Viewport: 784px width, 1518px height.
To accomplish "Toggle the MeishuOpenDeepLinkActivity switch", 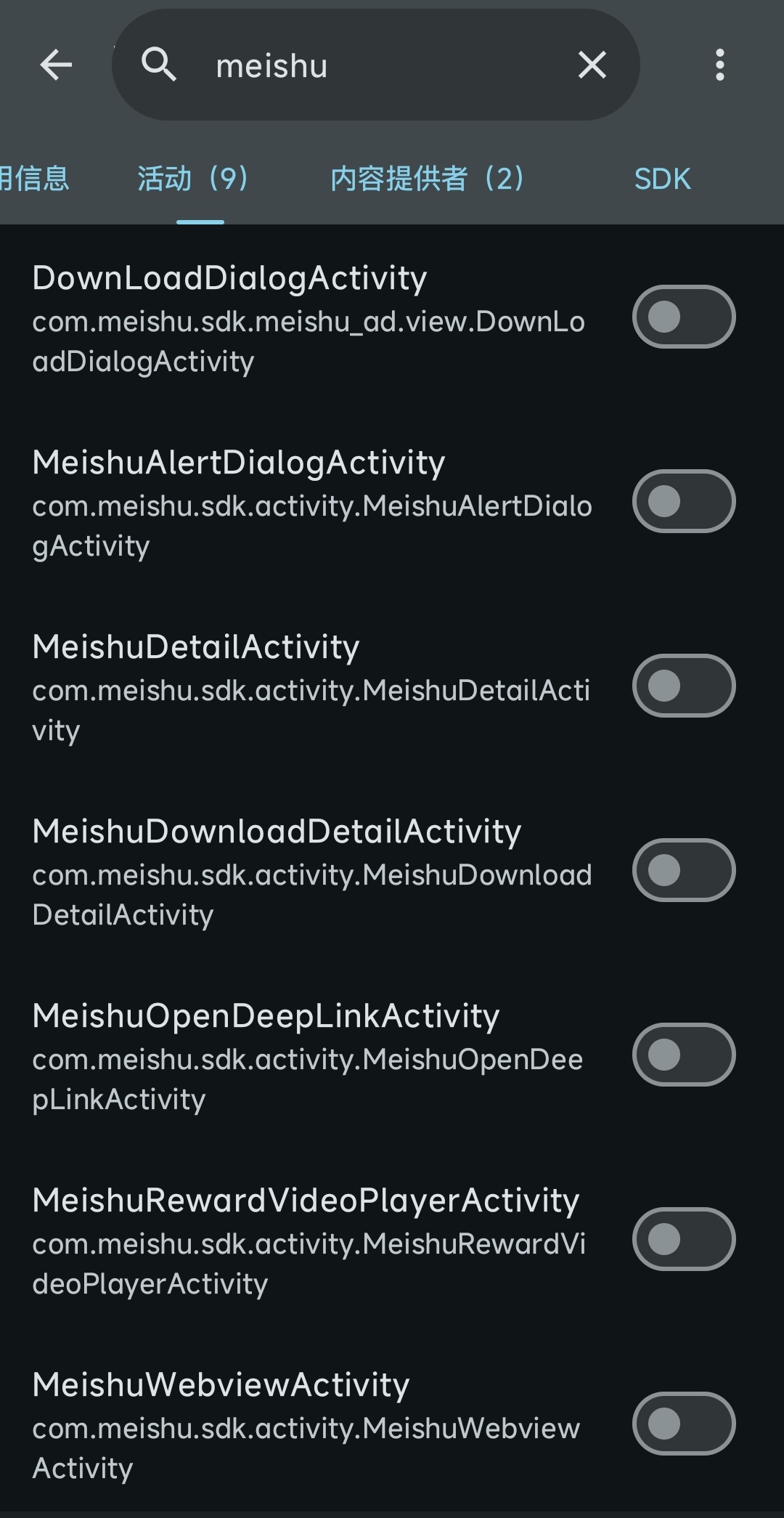I will pyautogui.click(x=684, y=1055).
